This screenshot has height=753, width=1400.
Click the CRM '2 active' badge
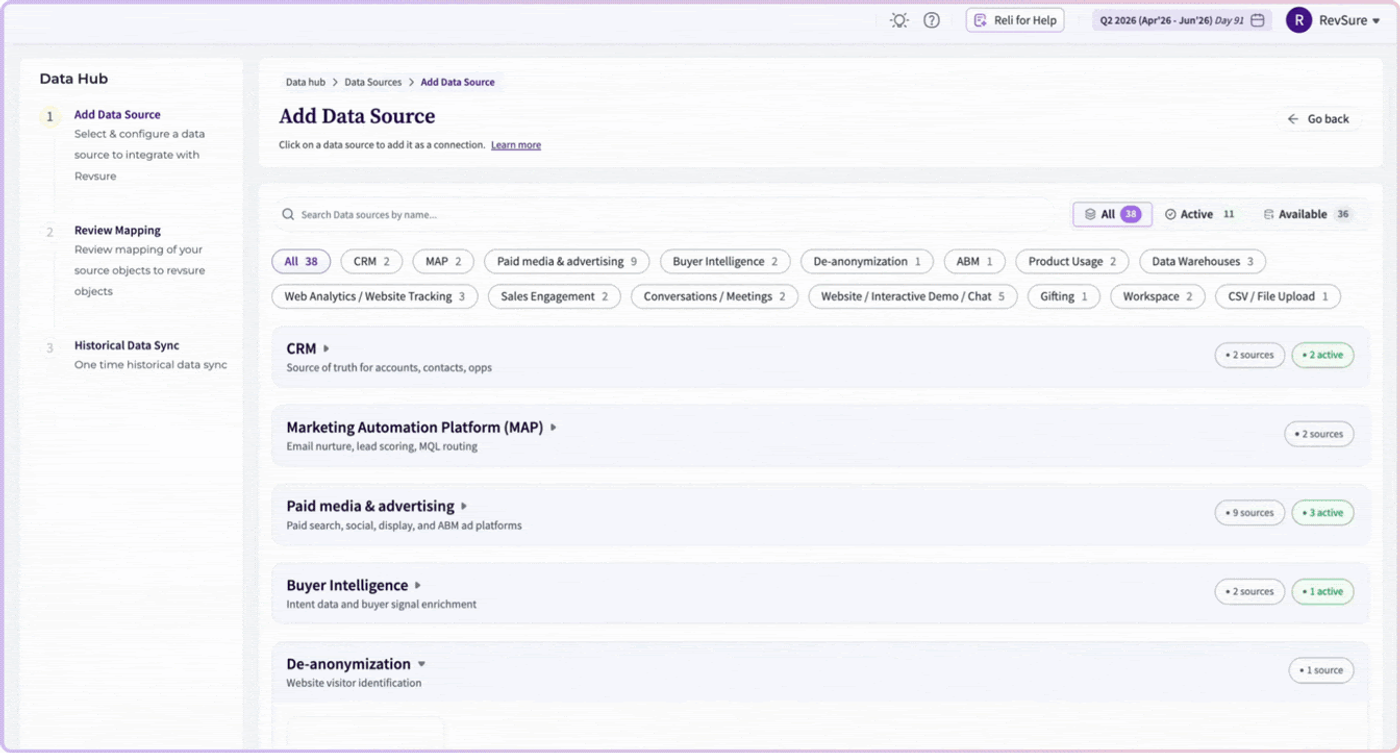(1323, 355)
